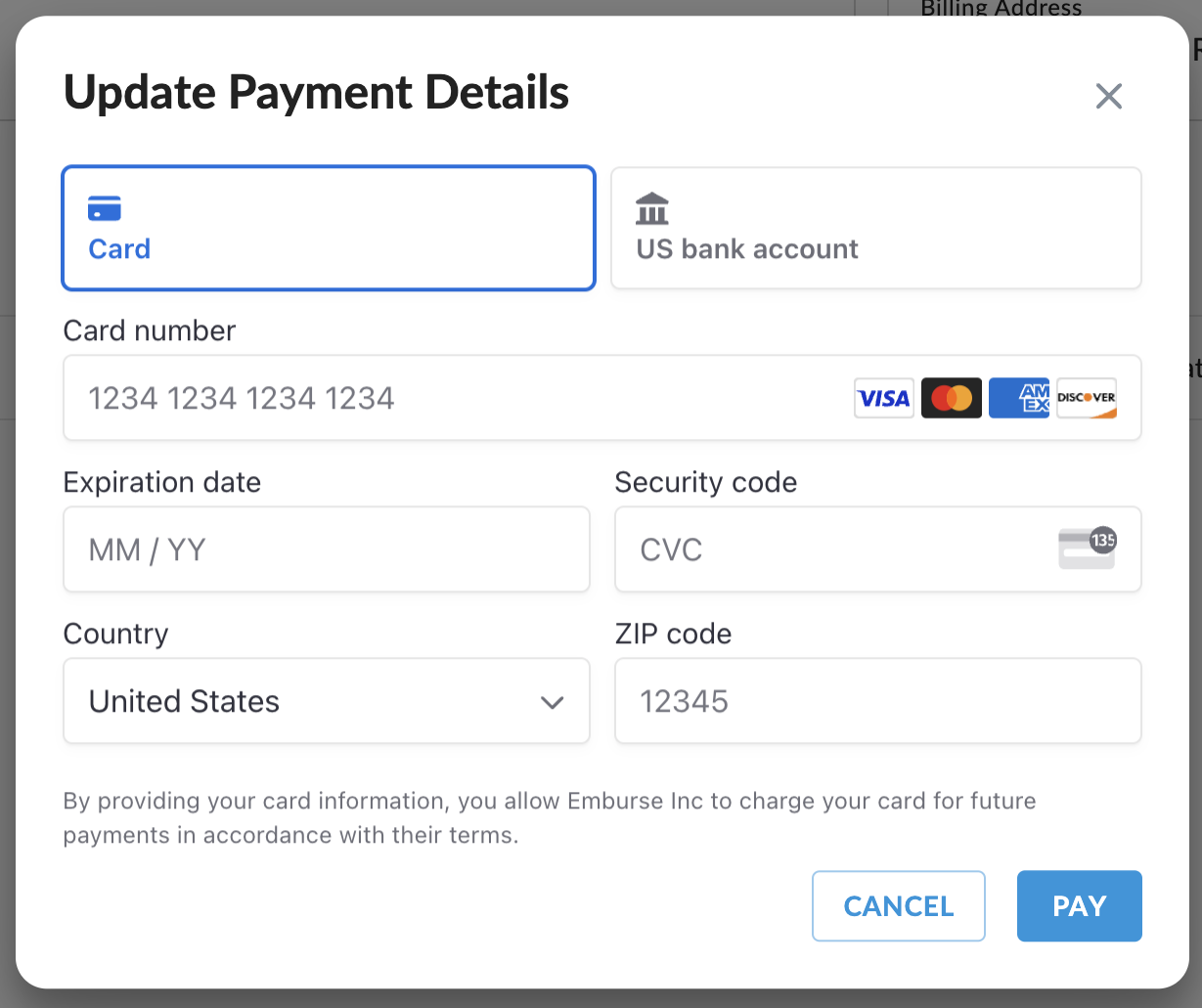
Task: Click the Discover card logo icon
Action: point(1087,398)
